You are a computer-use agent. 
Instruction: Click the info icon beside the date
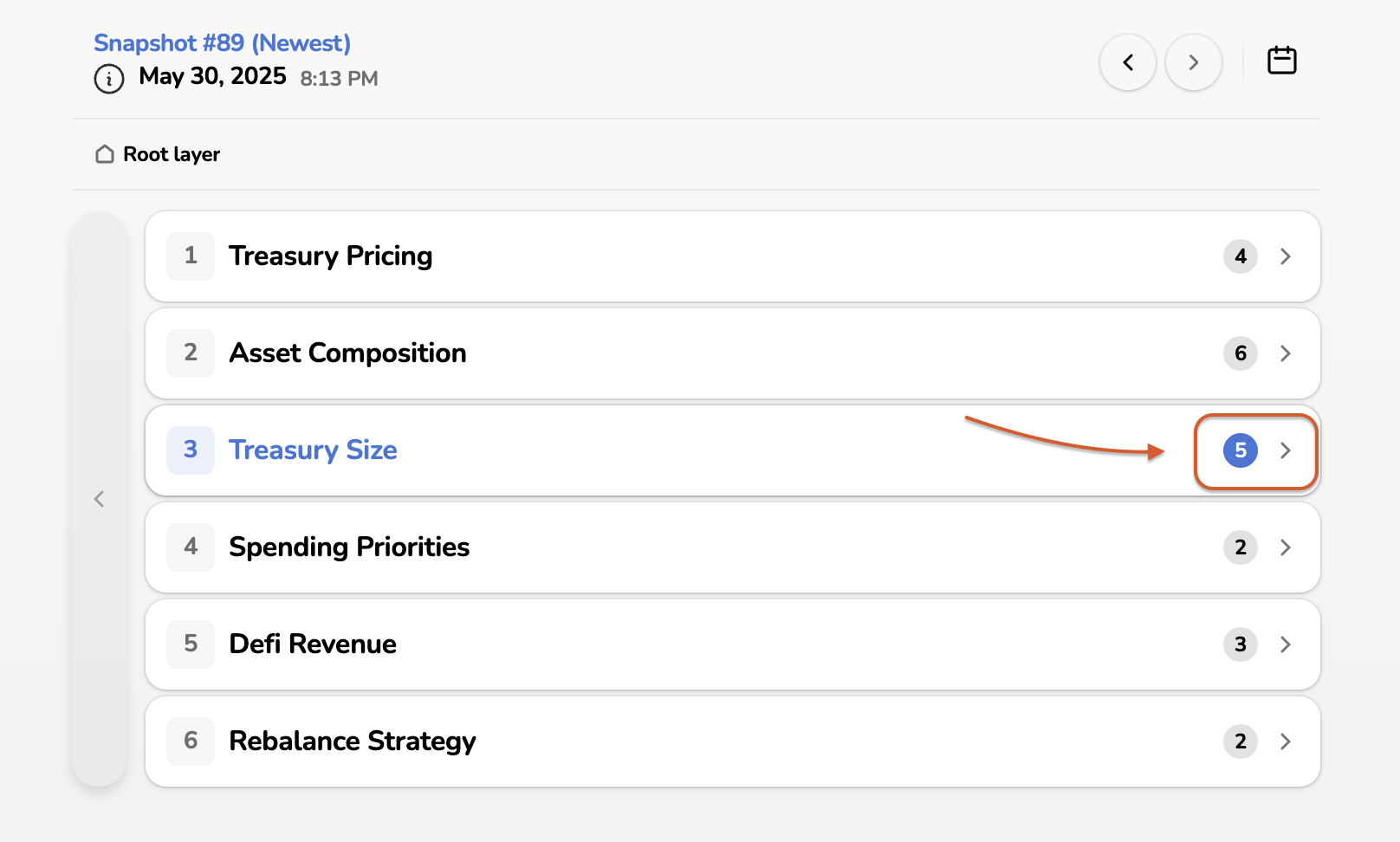[108, 79]
